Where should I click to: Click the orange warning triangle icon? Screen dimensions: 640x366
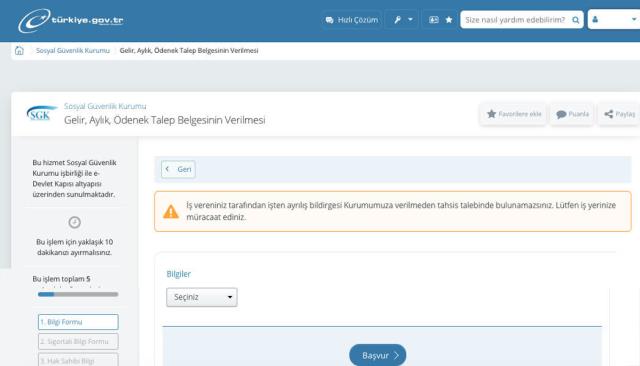pyautogui.click(x=171, y=211)
